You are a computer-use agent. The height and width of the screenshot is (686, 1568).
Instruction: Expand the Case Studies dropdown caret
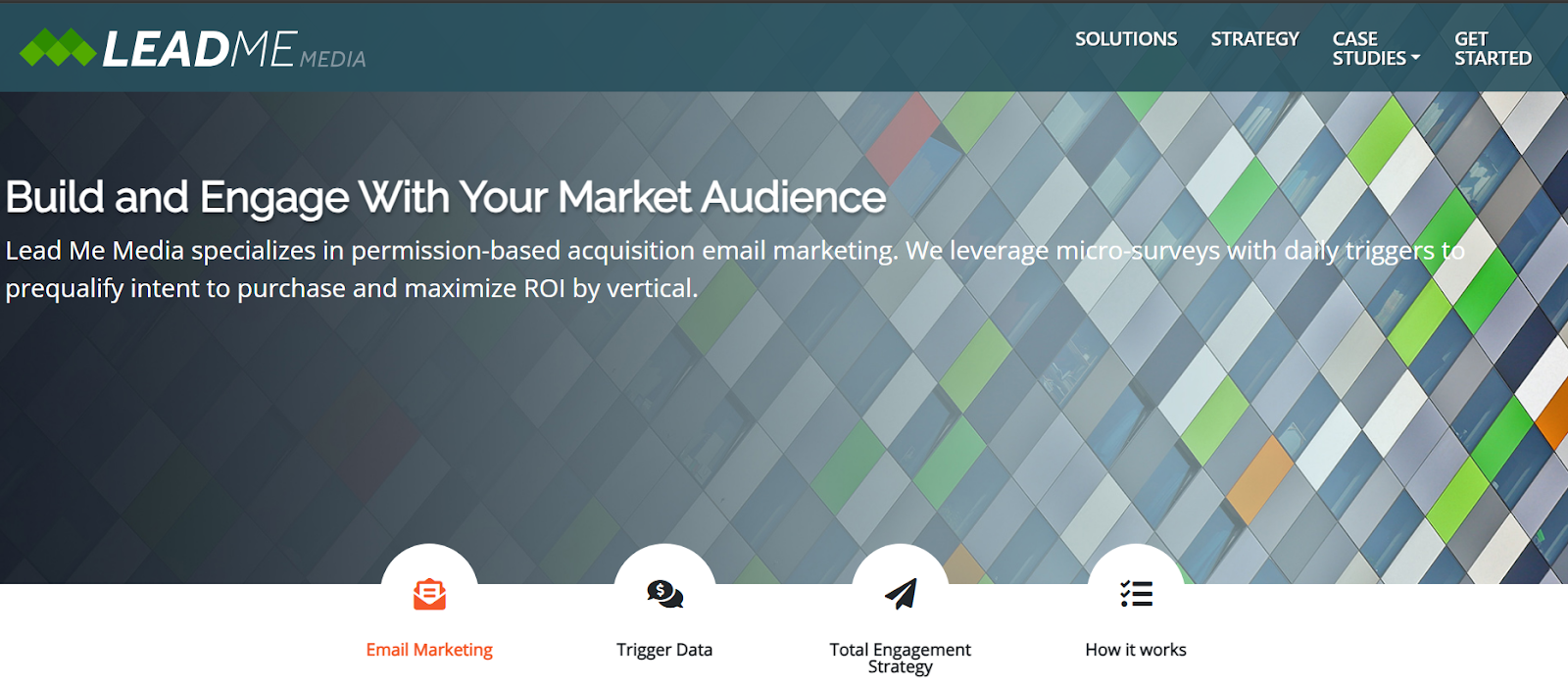1415,59
